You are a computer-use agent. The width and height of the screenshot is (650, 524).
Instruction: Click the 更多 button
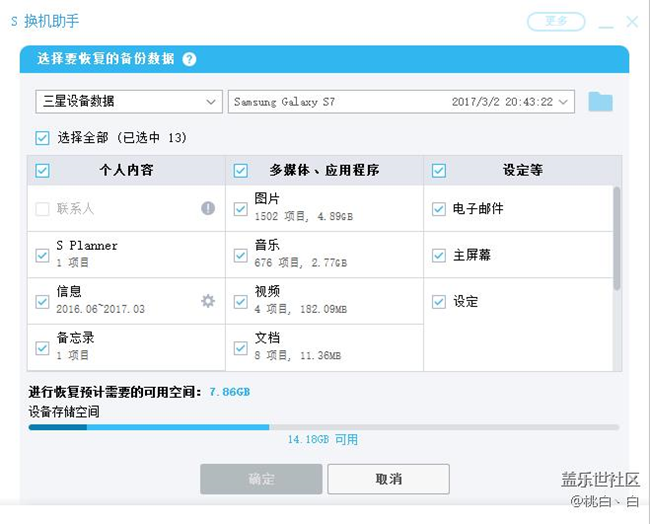[x=556, y=22]
